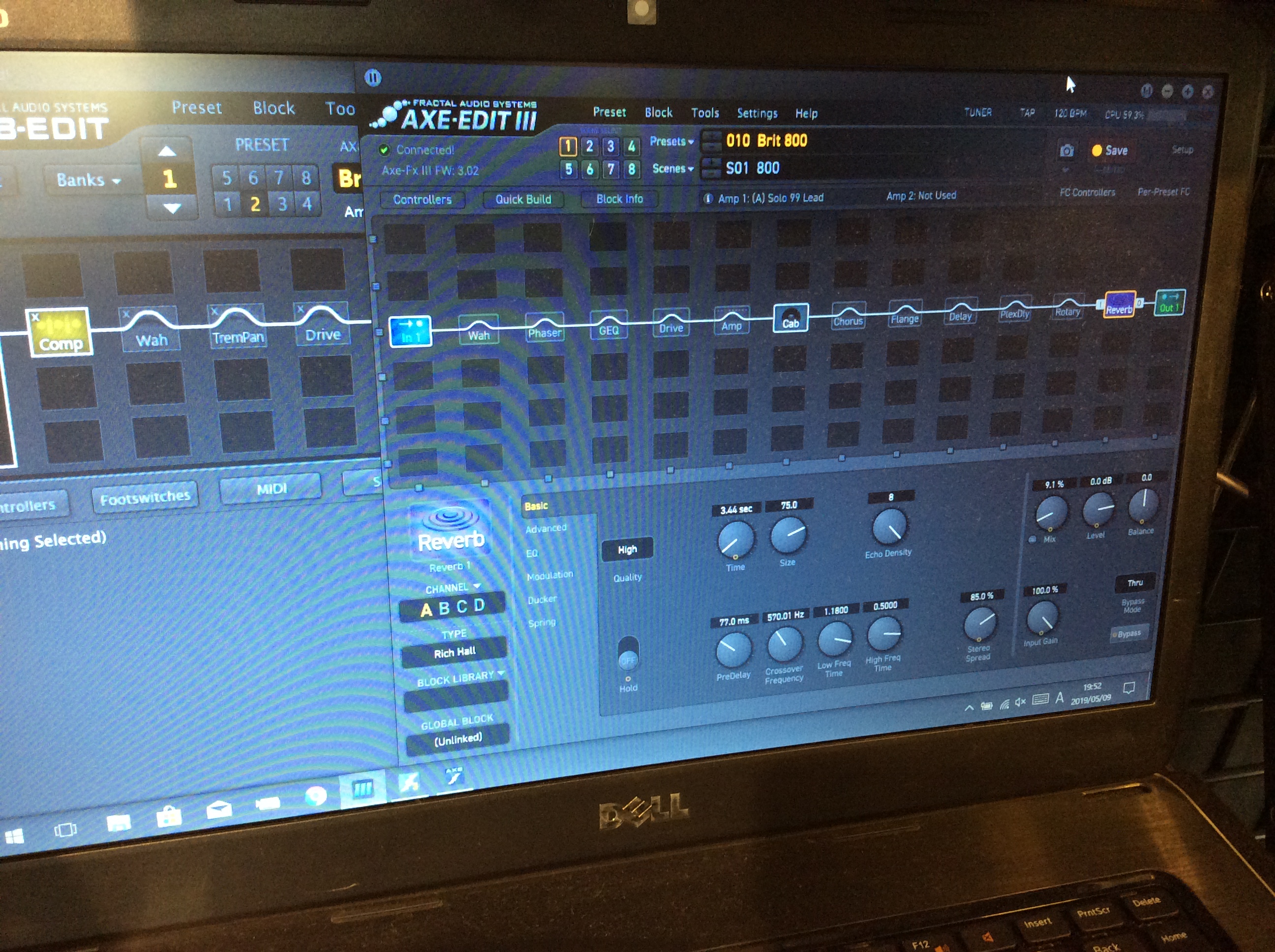Open the Help menu
The height and width of the screenshot is (952, 1275).
pos(806,114)
